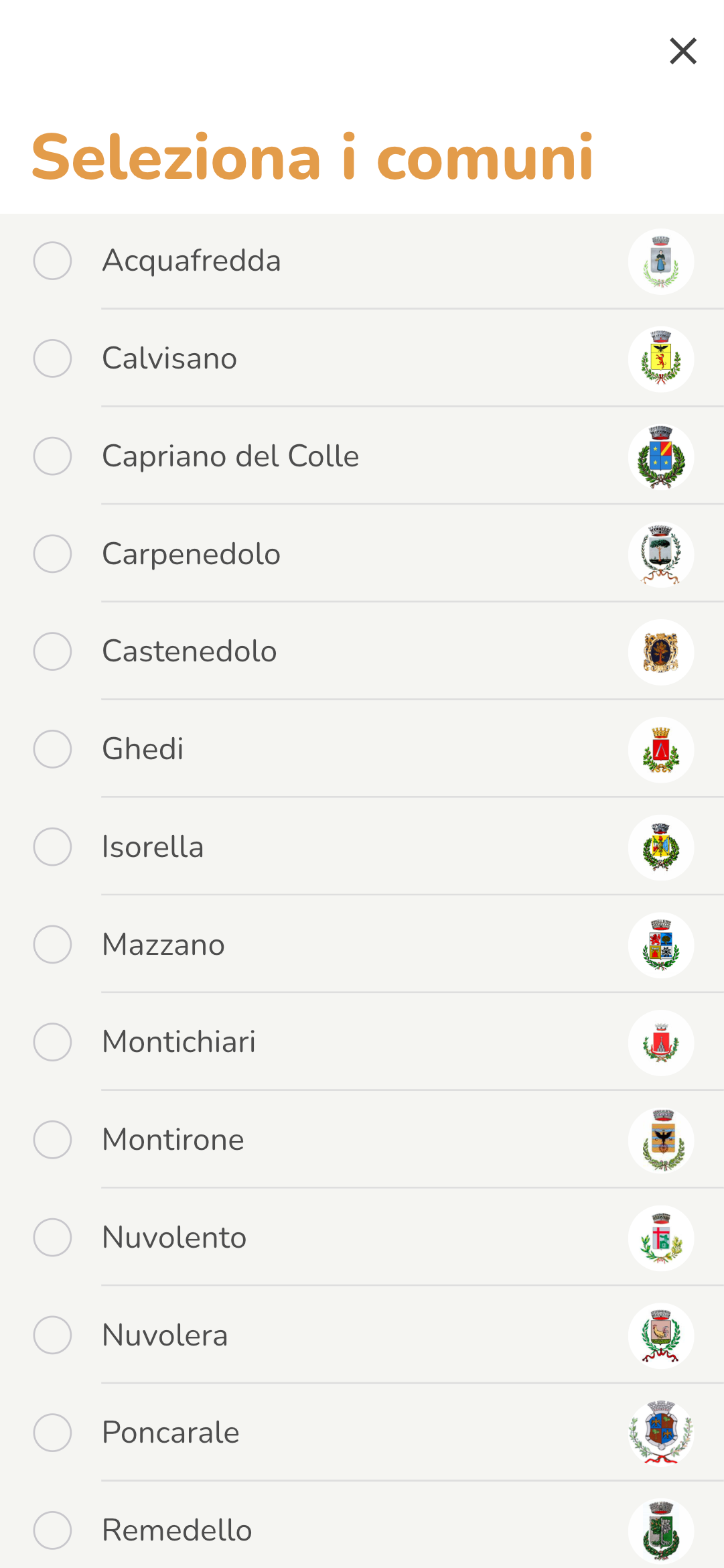Click the Castenedolo list entry text
The width and height of the screenshot is (724, 1568).
click(190, 651)
